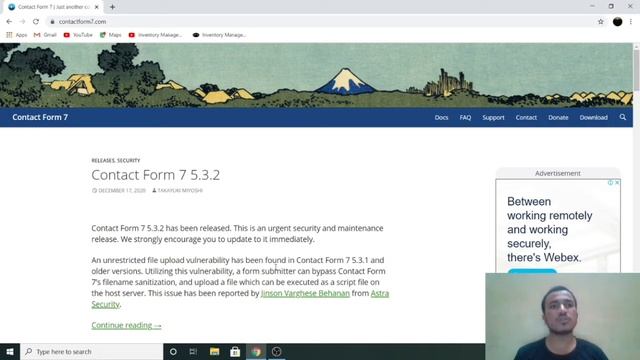
Task: Click the ad info icon
Action: click(611, 182)
